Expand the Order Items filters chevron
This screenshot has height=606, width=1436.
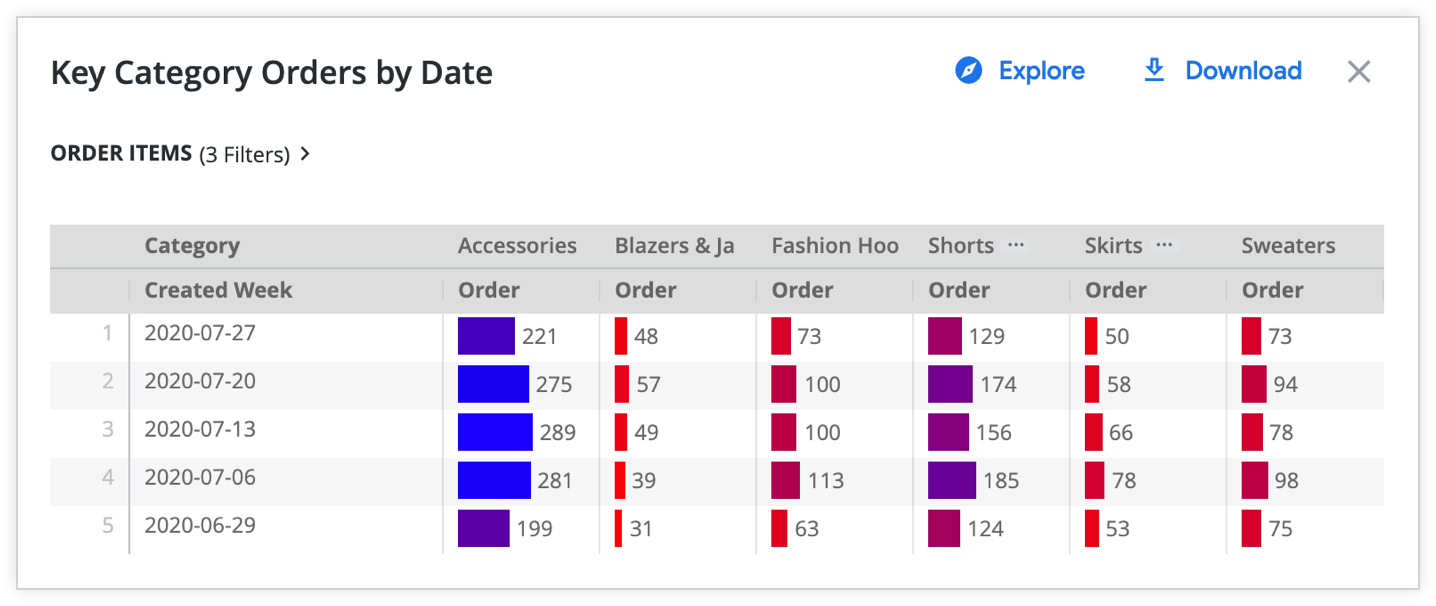306,154
